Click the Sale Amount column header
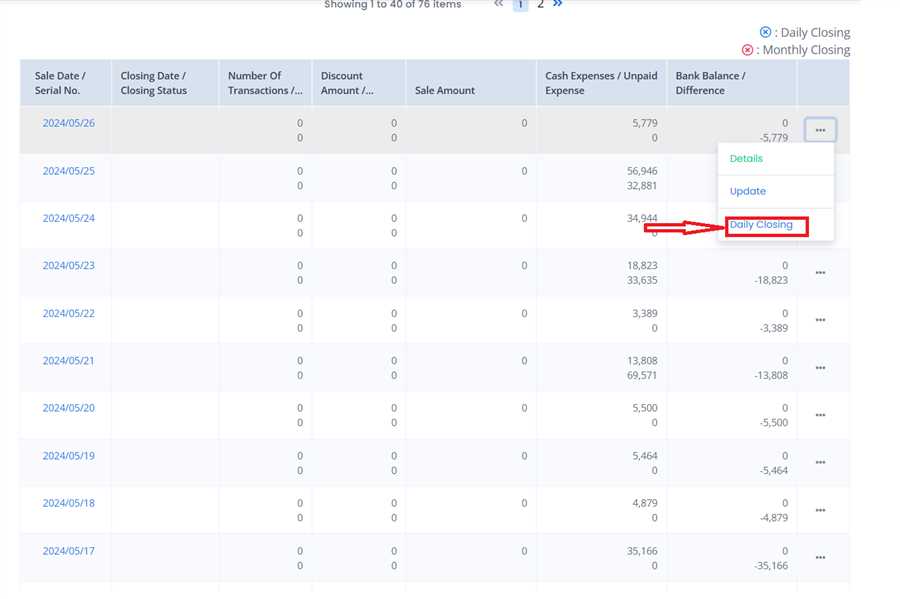Viewport: 900px width, 599px height. pyautogui.click(x=445, y=90)
